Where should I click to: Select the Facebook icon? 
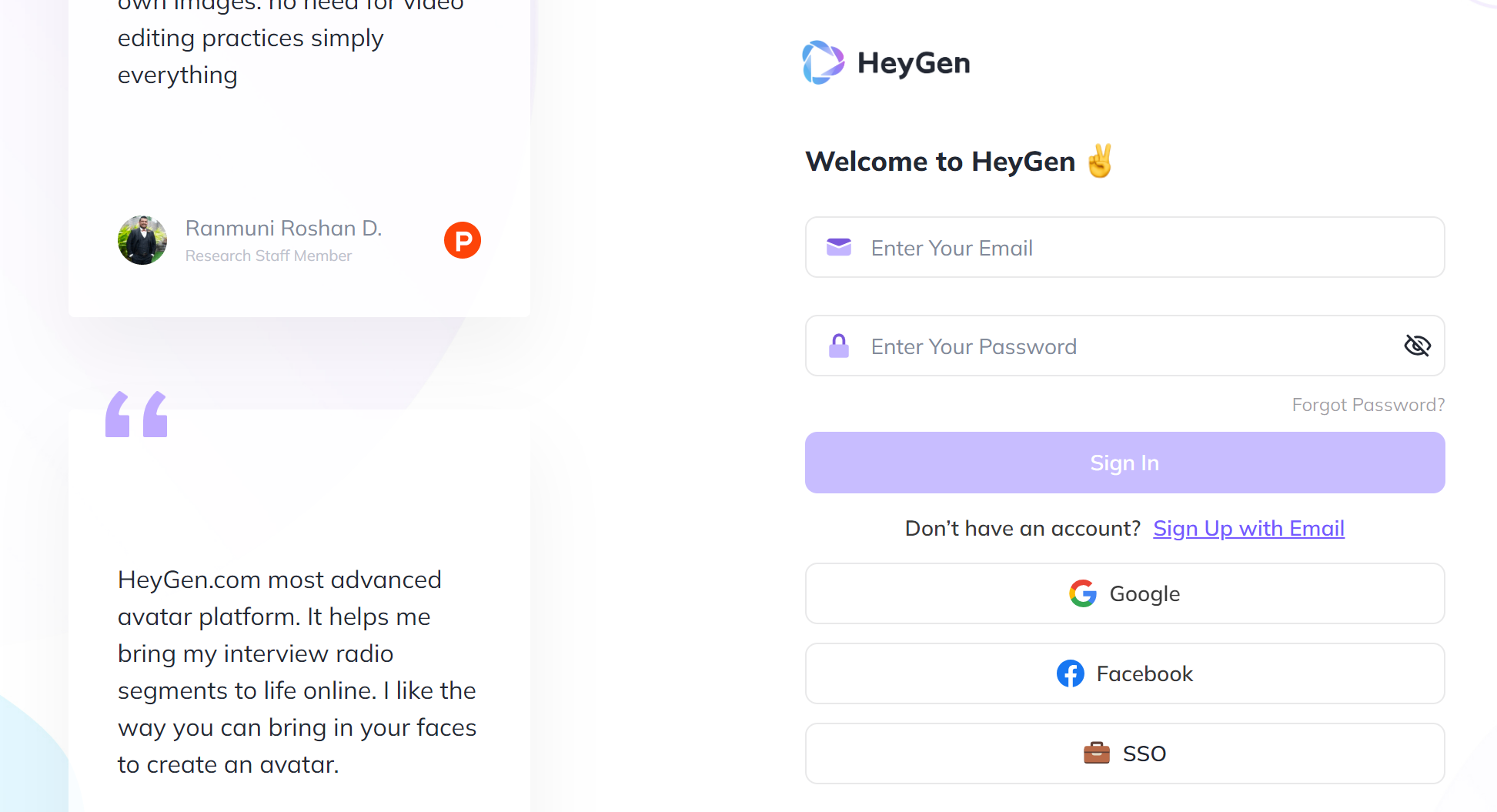pyautogui.click(x=1070, y=673)
